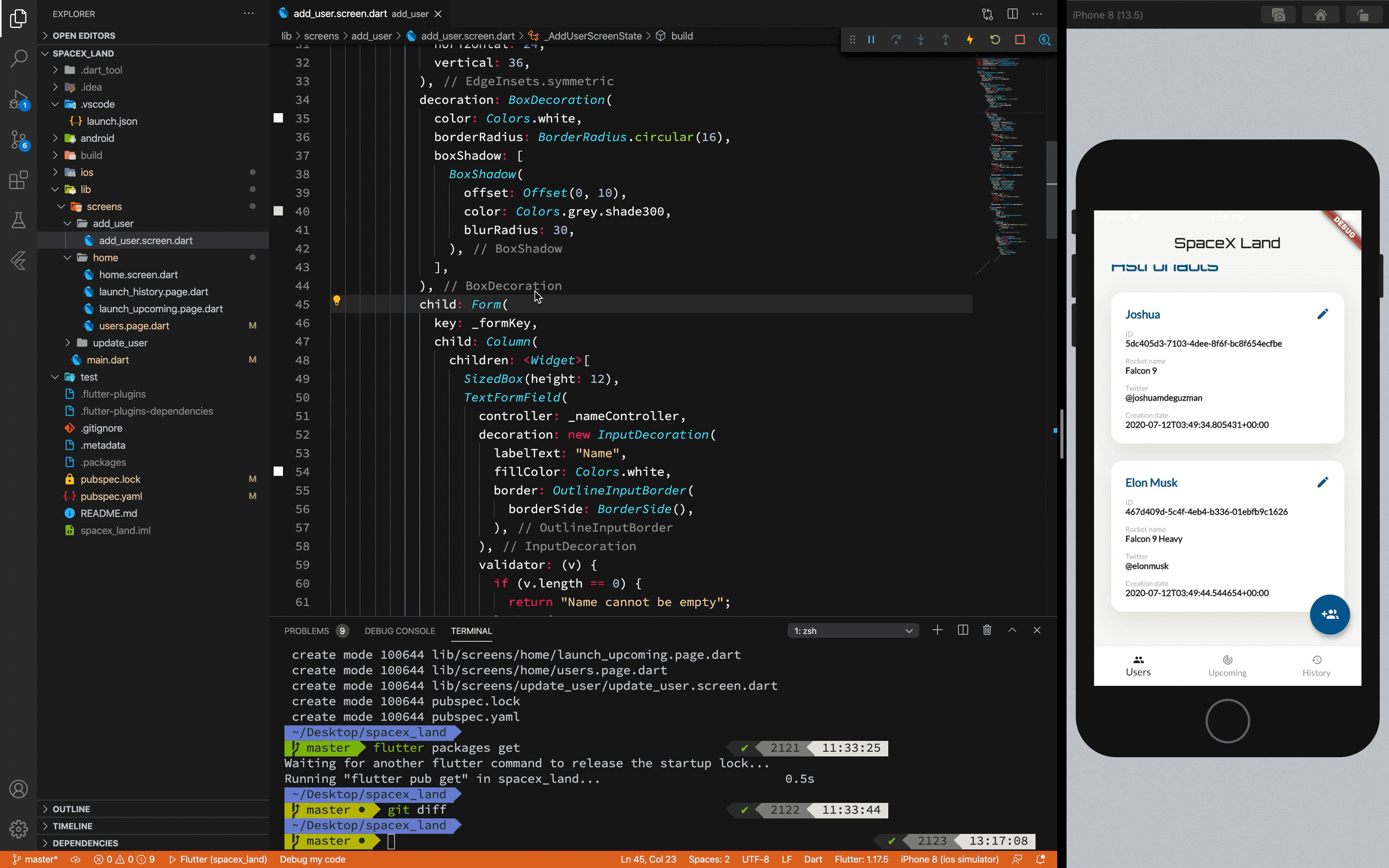Click Step Over in debug toolbar
Image resolution: width=1389 pixels, height=868 pixels.
pyautogui.click(x=896, y=40)
